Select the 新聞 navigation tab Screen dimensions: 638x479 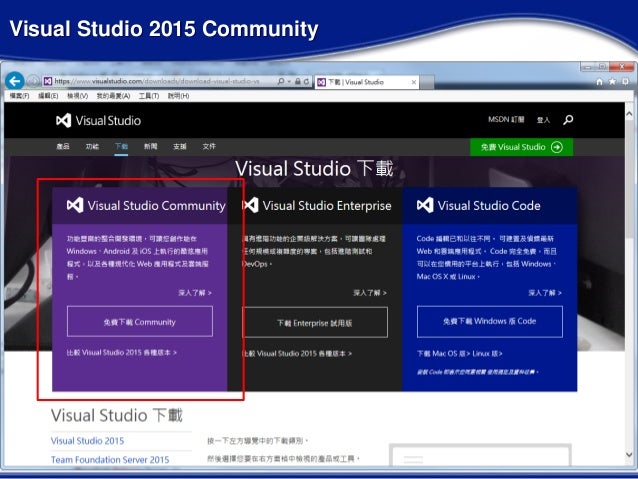[151, 147]
